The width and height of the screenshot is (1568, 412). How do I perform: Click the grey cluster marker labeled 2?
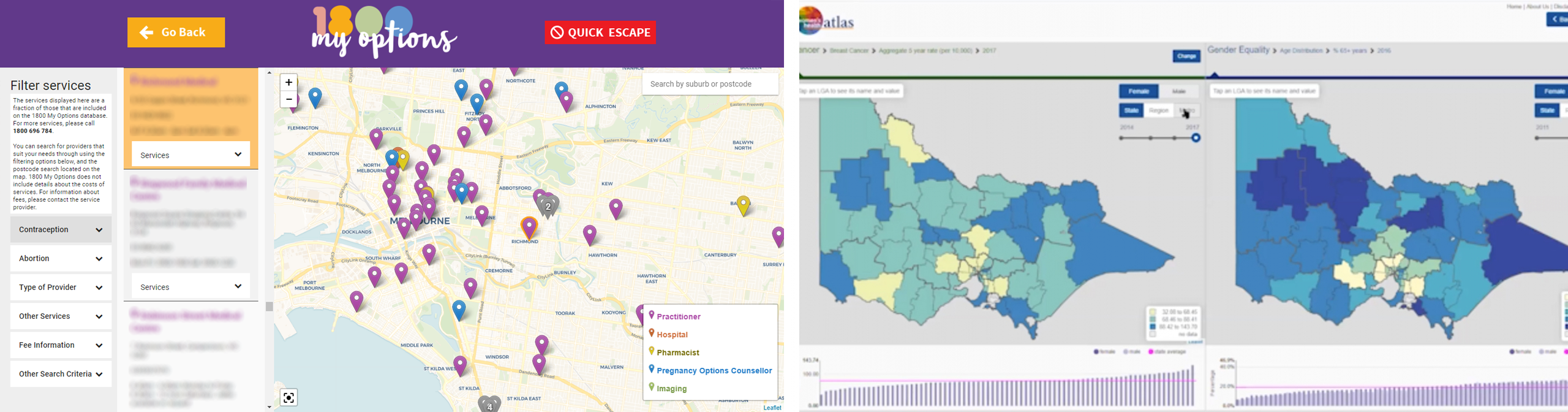(548, 207)
